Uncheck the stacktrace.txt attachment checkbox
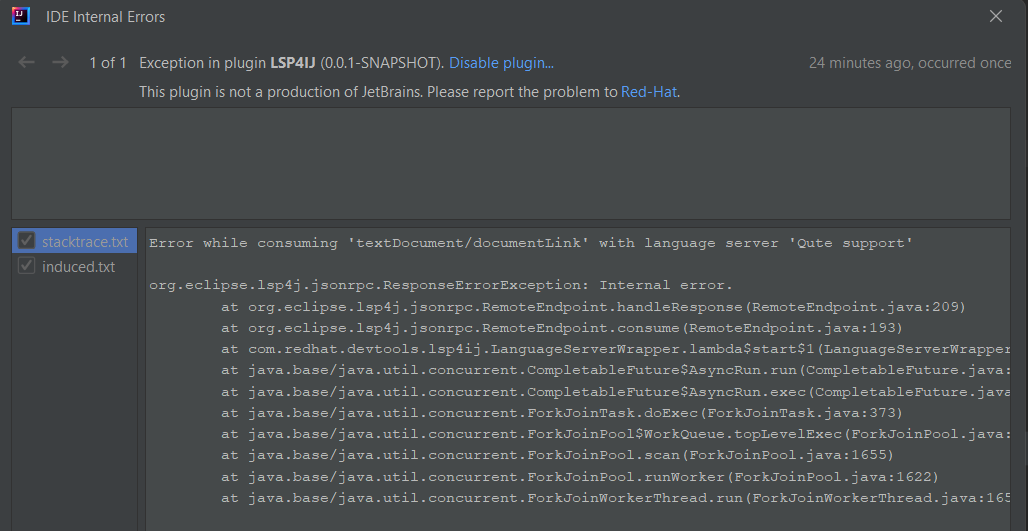Image resolution: width=1028 pixels, height=531 pixels. coord(26,241)
